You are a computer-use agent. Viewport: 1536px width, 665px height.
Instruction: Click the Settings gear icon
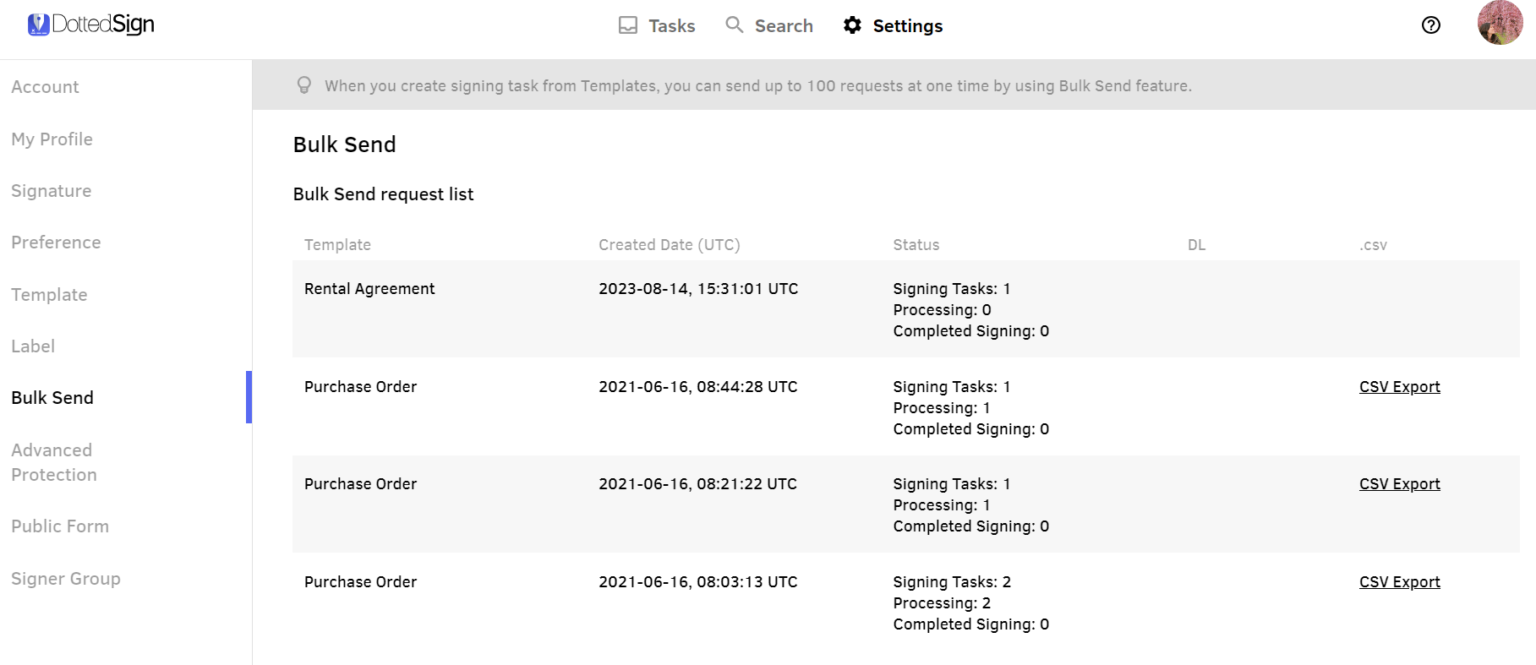coord(852,26)
